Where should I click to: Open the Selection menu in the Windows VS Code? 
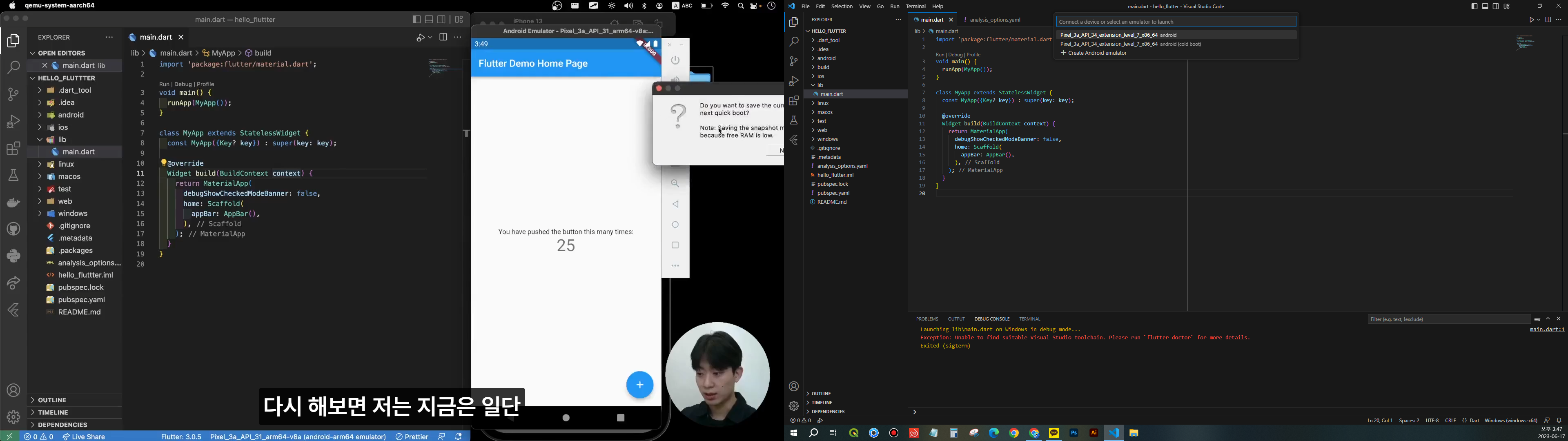click(x=842, y=7)
